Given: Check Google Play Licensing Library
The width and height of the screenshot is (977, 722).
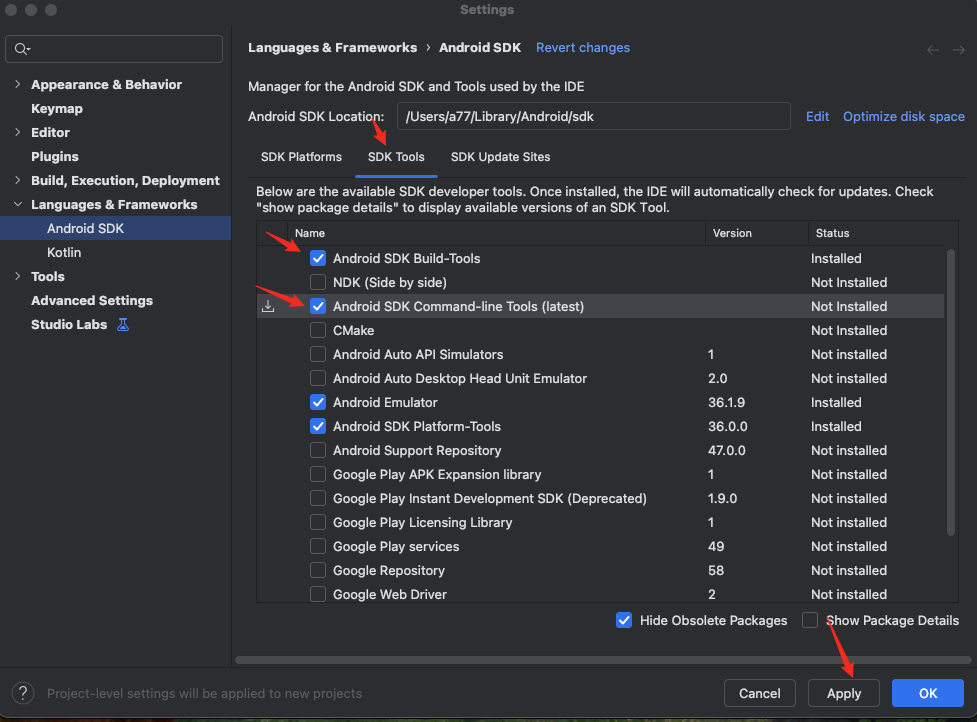Looking at the screenshot, I should pos(318,522).
